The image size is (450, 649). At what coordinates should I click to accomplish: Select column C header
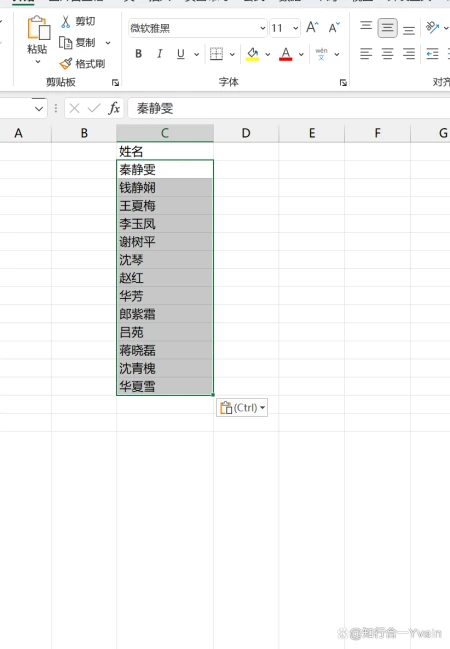coord(165,133)
